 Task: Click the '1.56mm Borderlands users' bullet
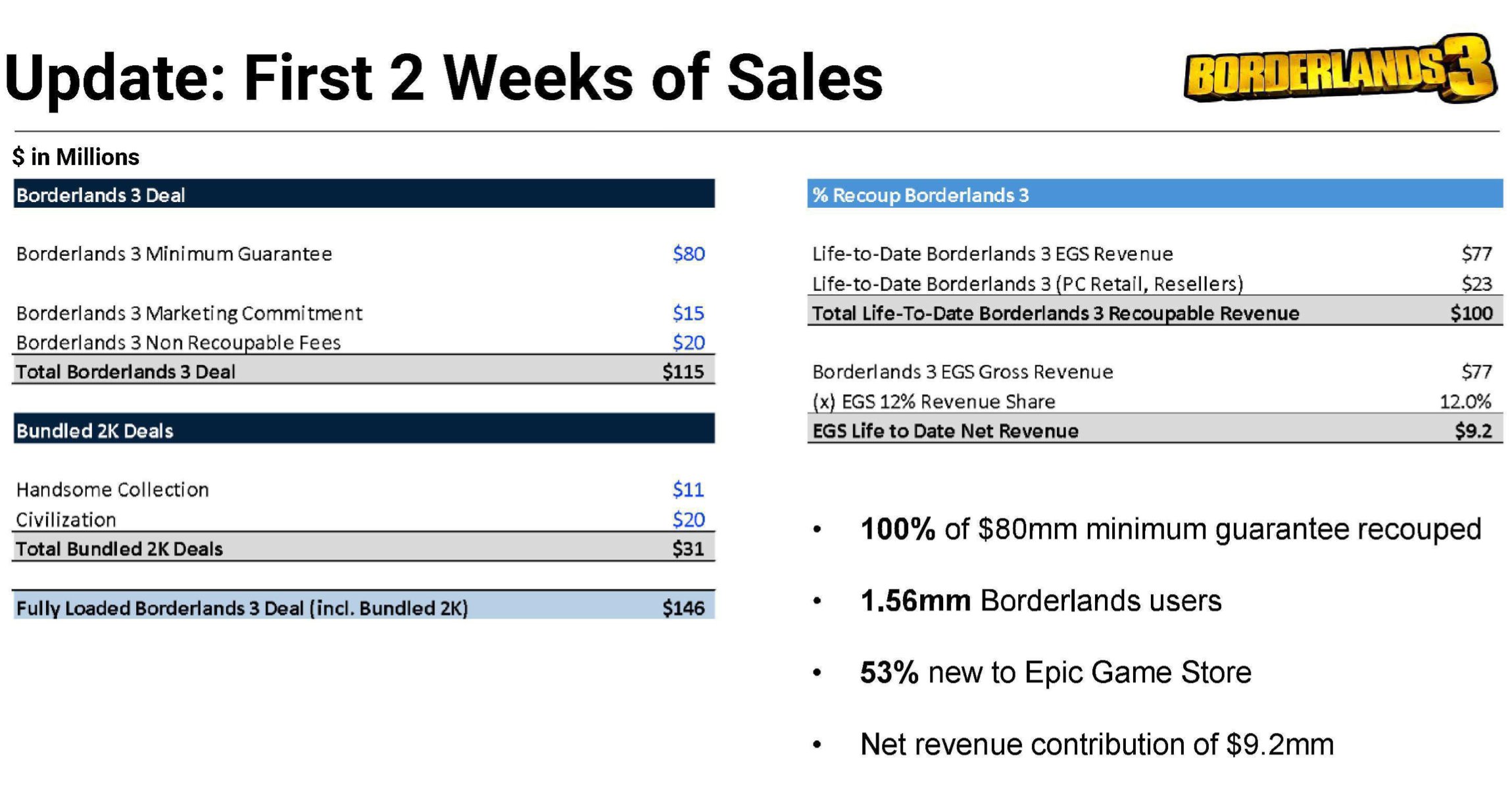[x=1040, y=601]
